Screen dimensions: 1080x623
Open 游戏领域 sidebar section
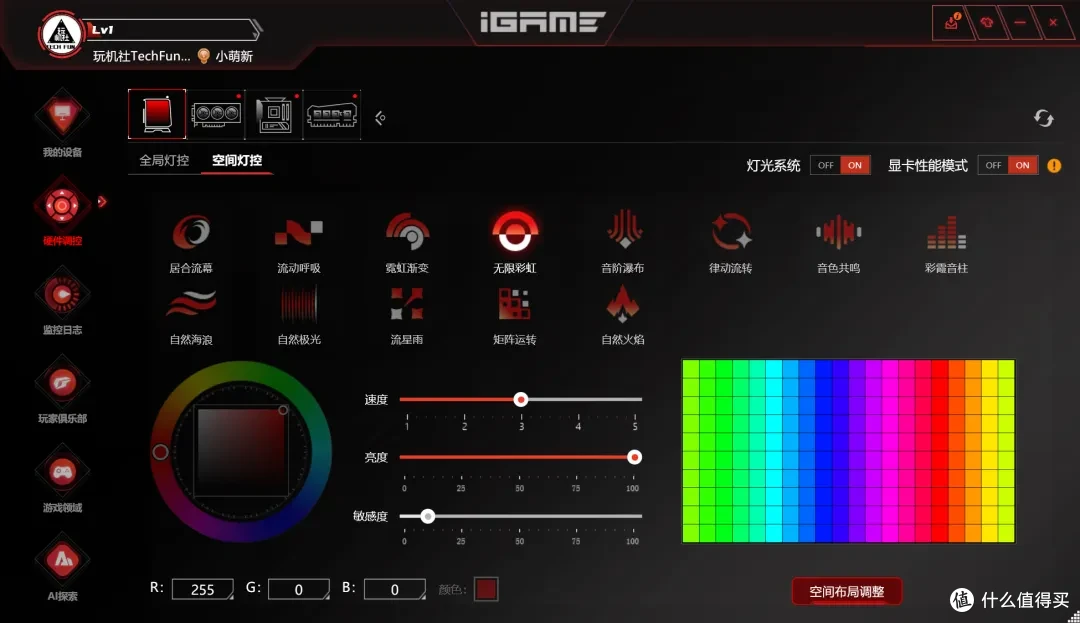(62, 480)
